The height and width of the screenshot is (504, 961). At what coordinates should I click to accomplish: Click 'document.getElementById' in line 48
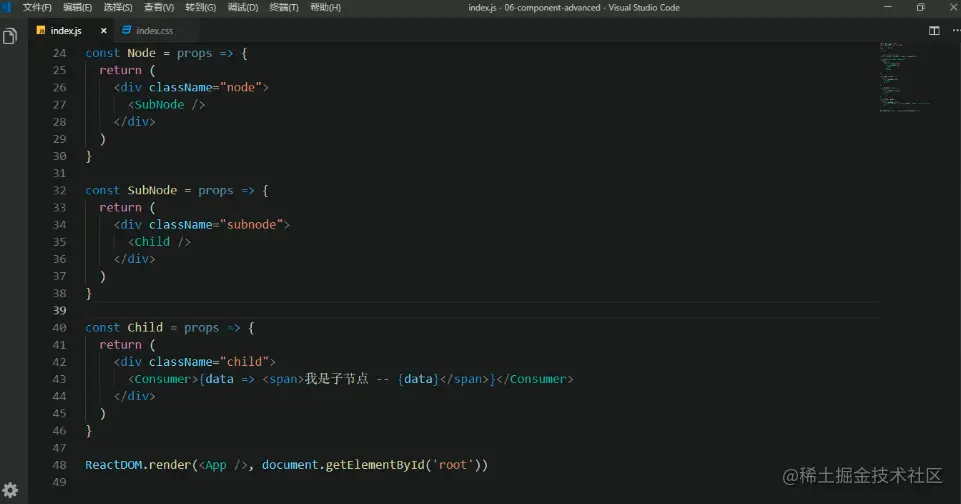[343, 465]
